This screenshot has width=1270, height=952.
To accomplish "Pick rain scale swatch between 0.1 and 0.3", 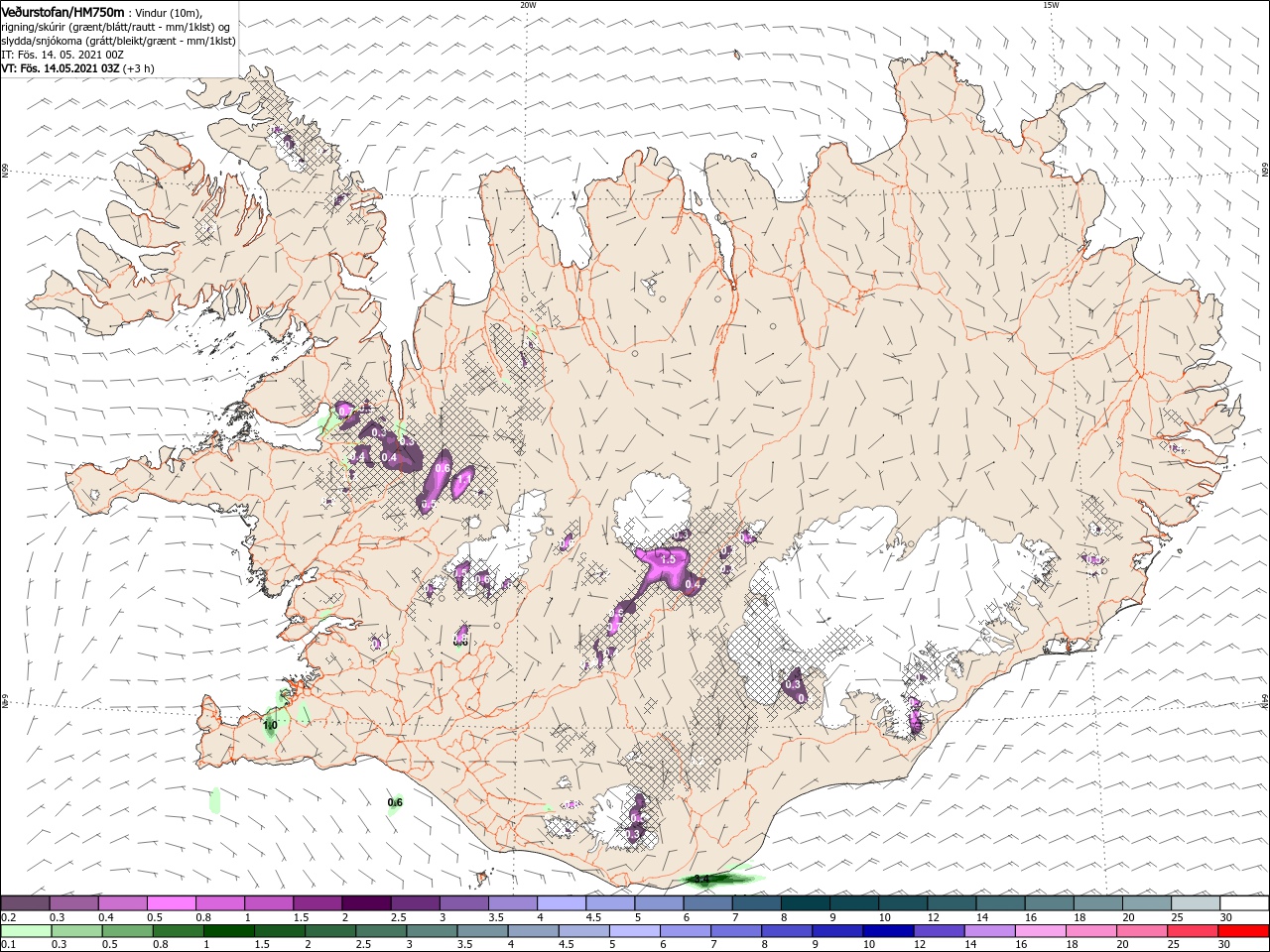I will click(x=25, y=931).
